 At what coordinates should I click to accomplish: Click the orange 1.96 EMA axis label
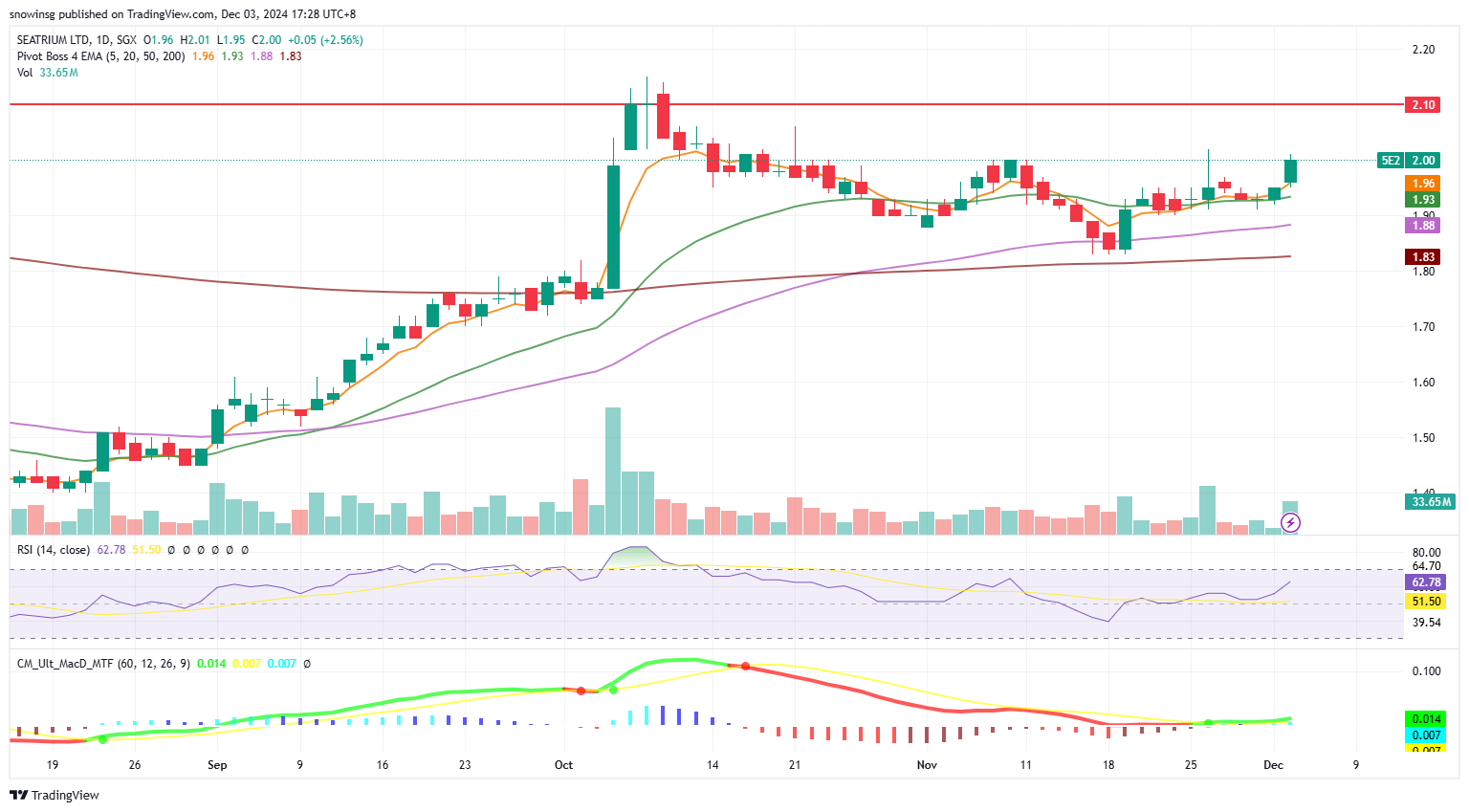click(1423, 183)
